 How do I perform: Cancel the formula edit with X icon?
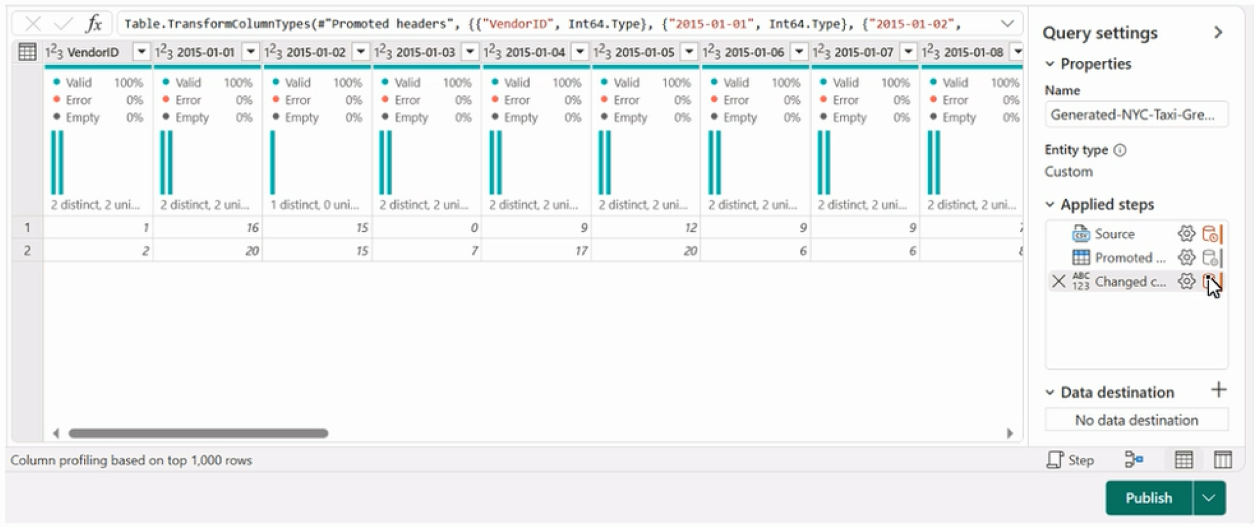point(32,24)
